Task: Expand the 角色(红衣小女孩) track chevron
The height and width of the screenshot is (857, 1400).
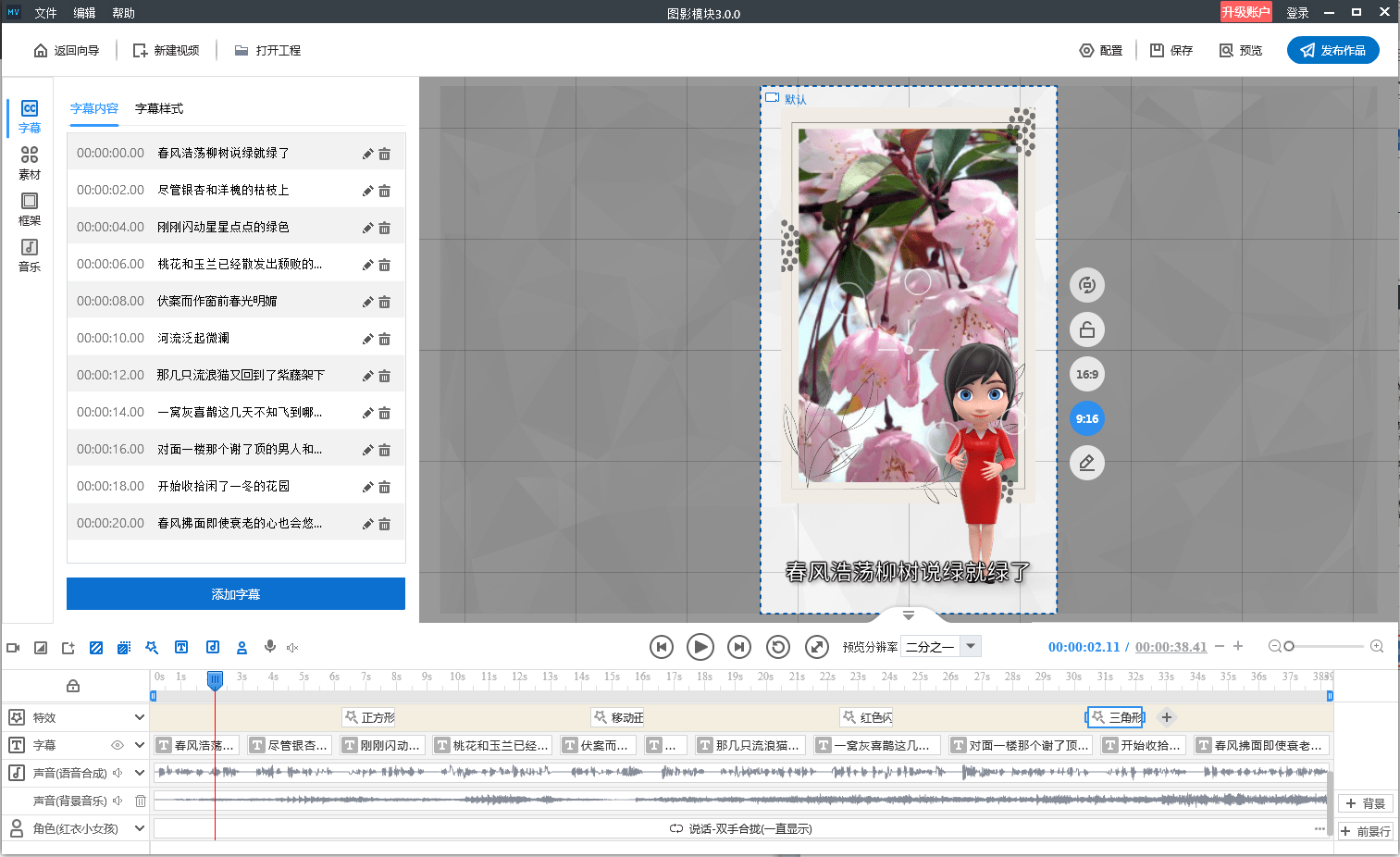Action: 140,828
